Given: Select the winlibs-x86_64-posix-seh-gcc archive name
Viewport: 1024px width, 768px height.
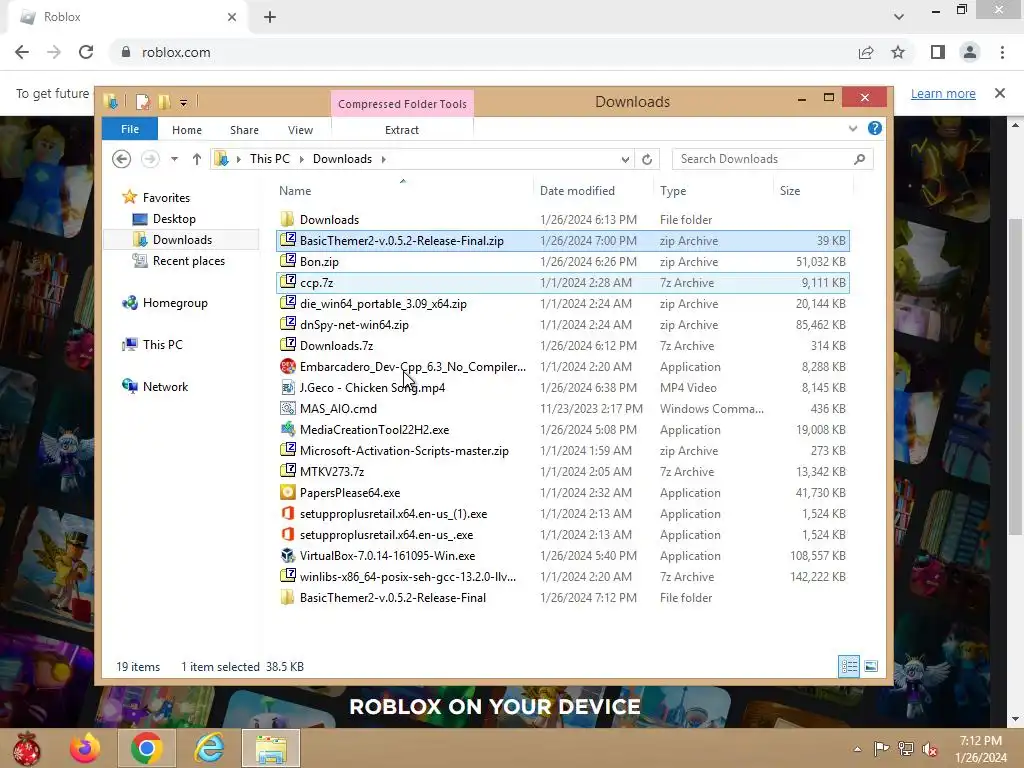Looking at the screenshot, I should (408, 577).
